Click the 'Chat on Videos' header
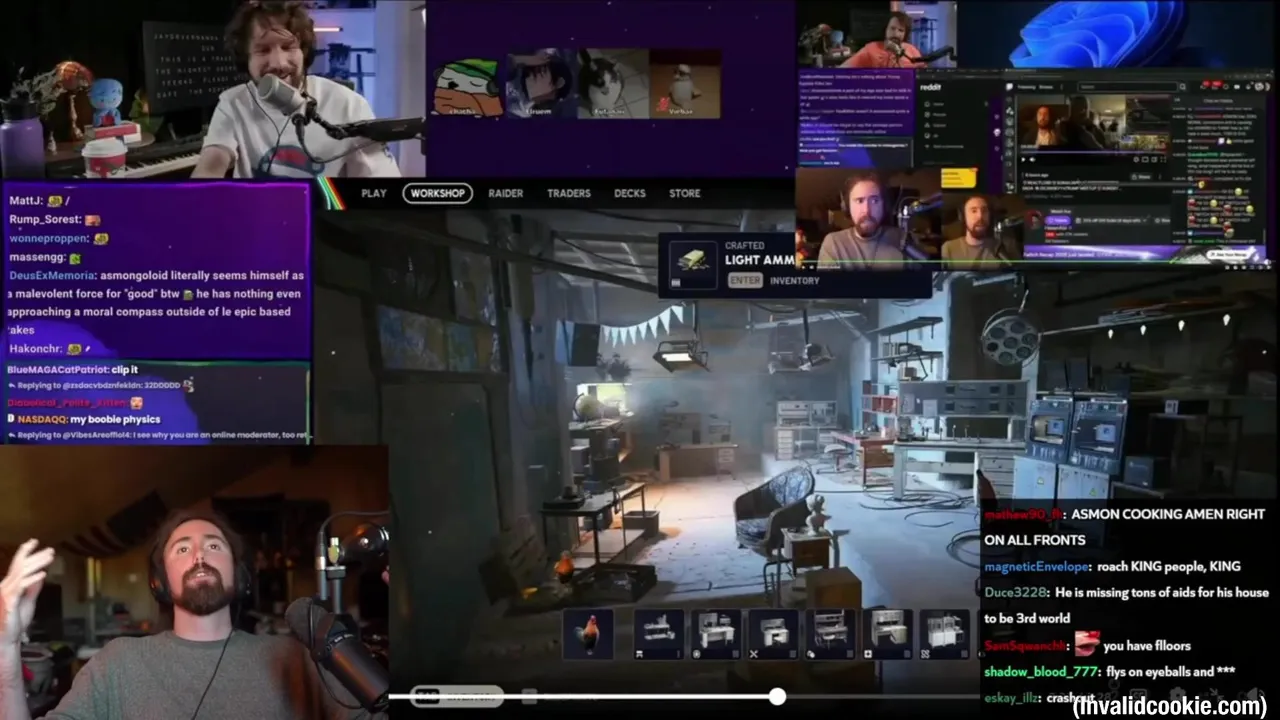Screen dimensions: 1280x720 [x=1220, y=101]
